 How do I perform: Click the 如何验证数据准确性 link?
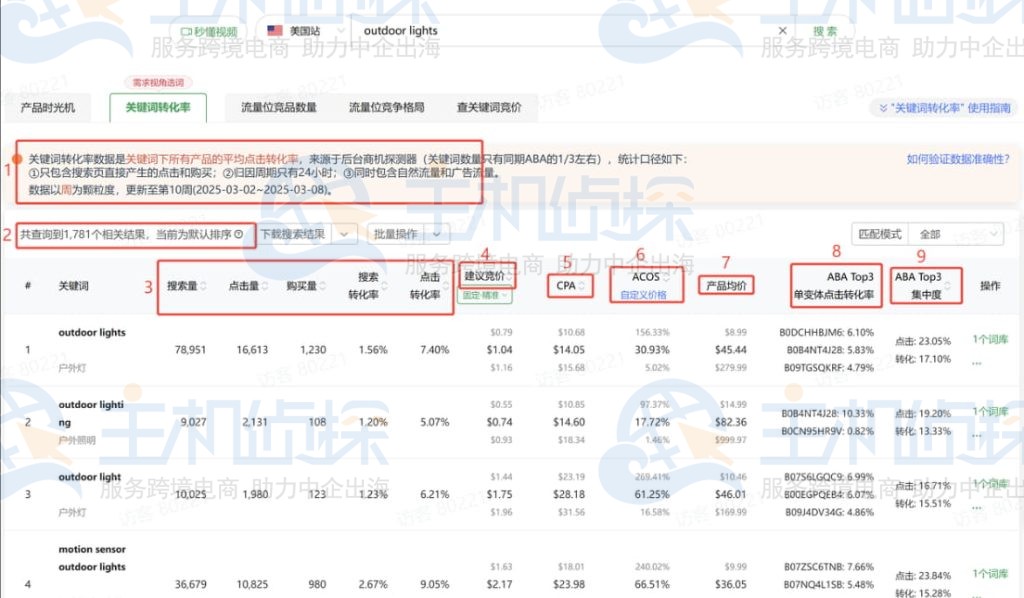958,158
